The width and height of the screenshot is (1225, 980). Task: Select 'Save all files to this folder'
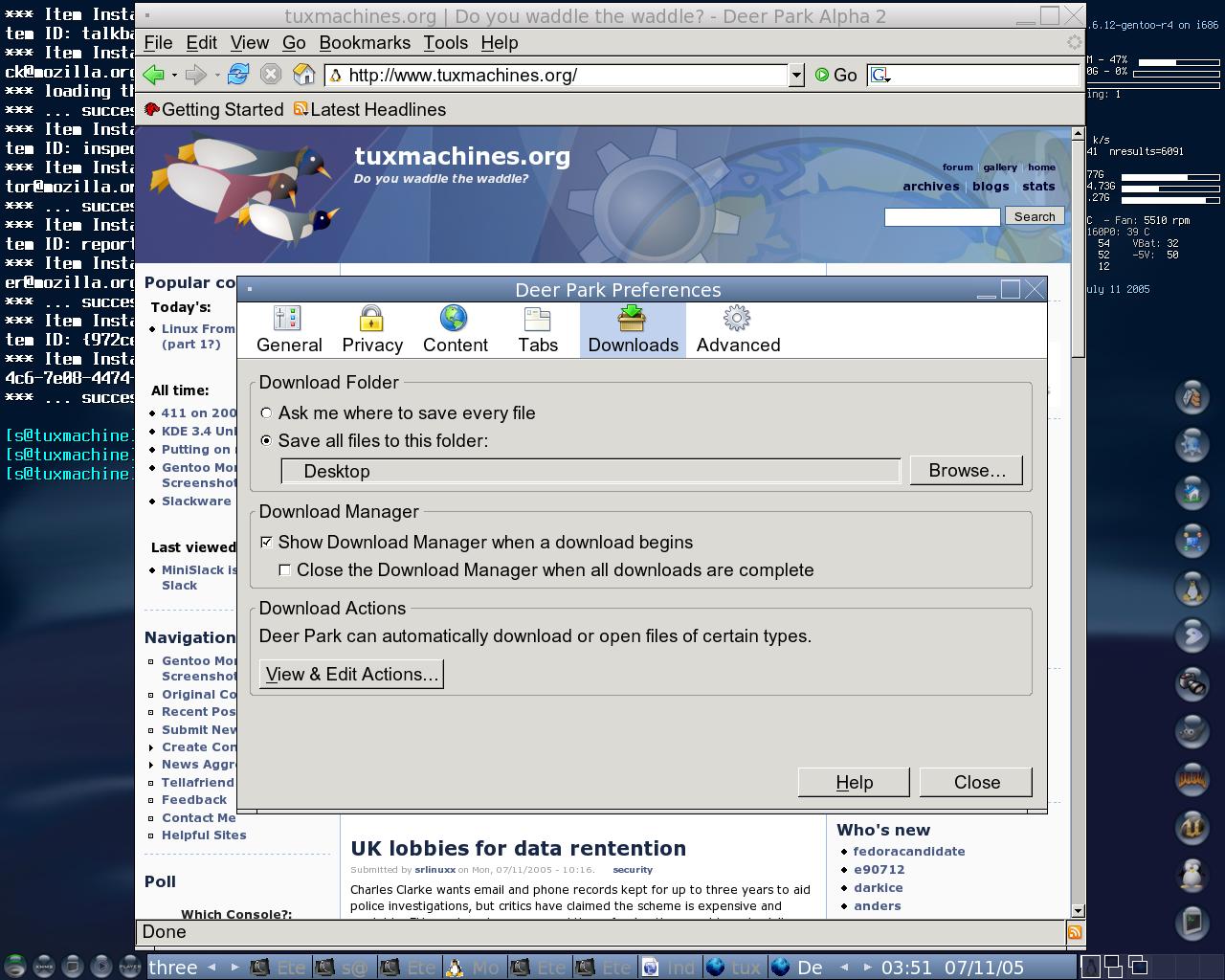pos(374,441)
